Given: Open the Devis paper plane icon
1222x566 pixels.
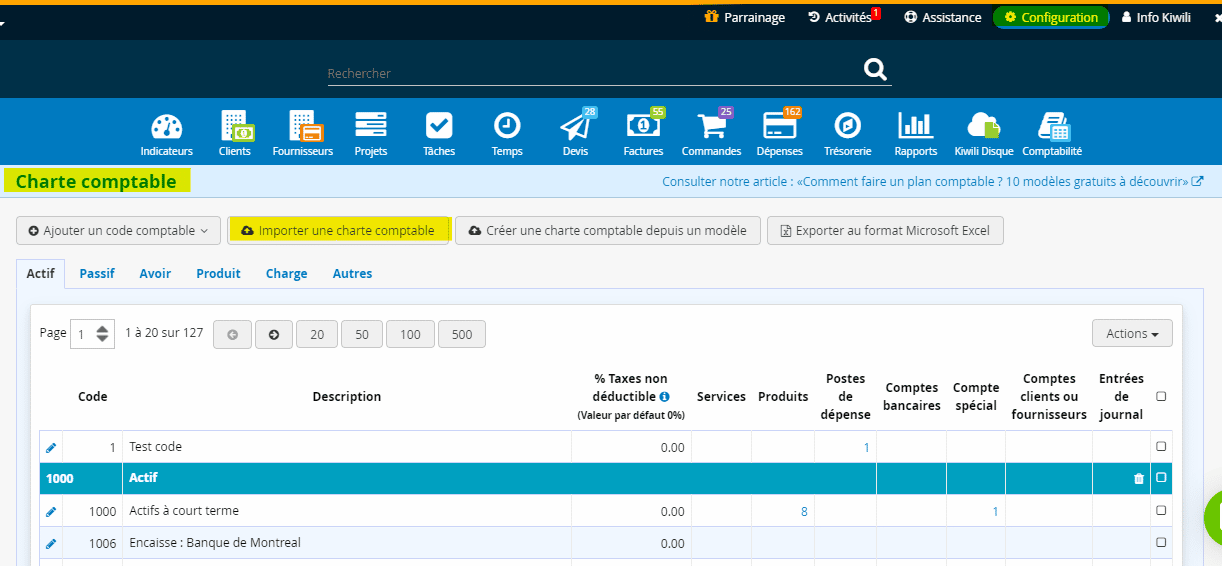Looking at the screenshot, I should pyautogui.click(x=575, y=127).
